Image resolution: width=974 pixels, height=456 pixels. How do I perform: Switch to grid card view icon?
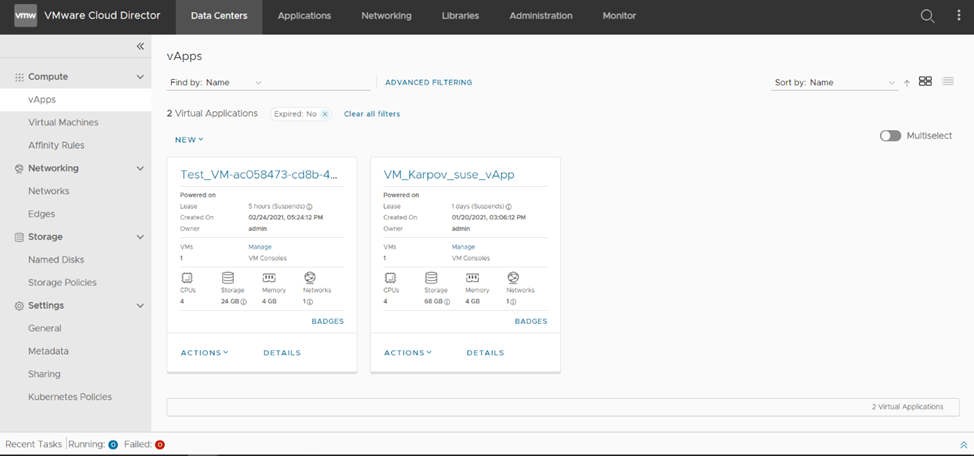coord(925,82)
